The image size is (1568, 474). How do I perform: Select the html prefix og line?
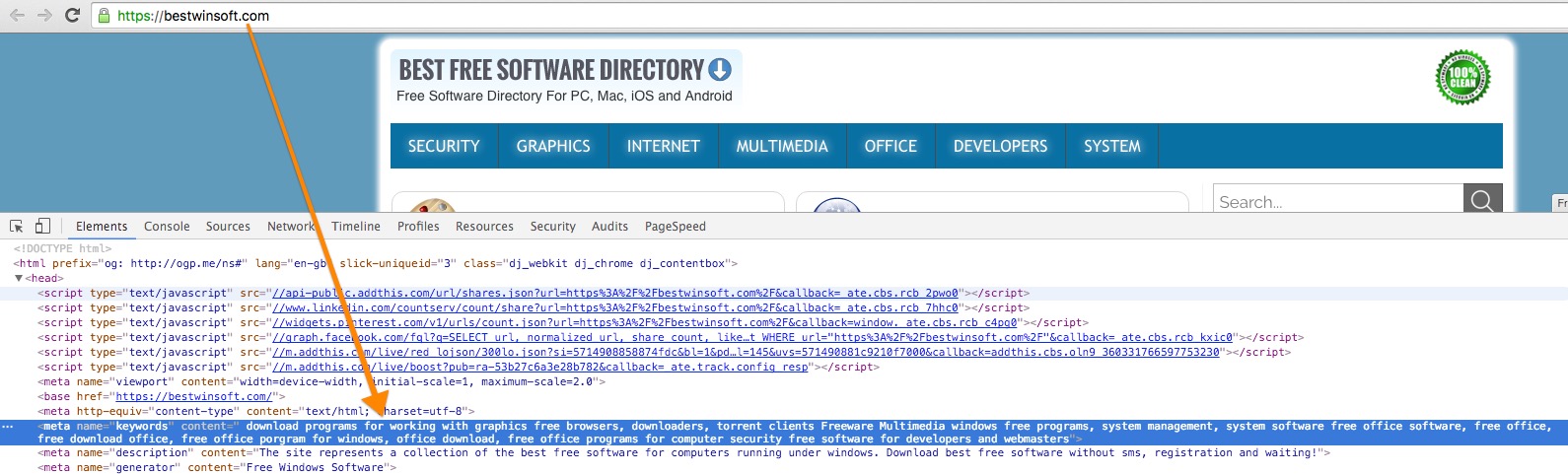pyautogui.click(x=376, y=264)
